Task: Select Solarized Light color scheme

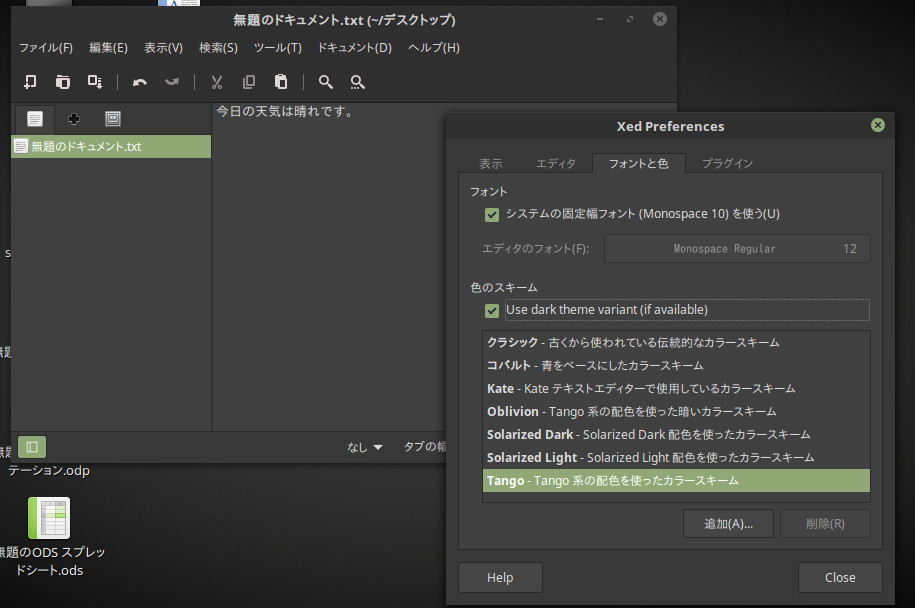Action: click(x=676, y=457)
